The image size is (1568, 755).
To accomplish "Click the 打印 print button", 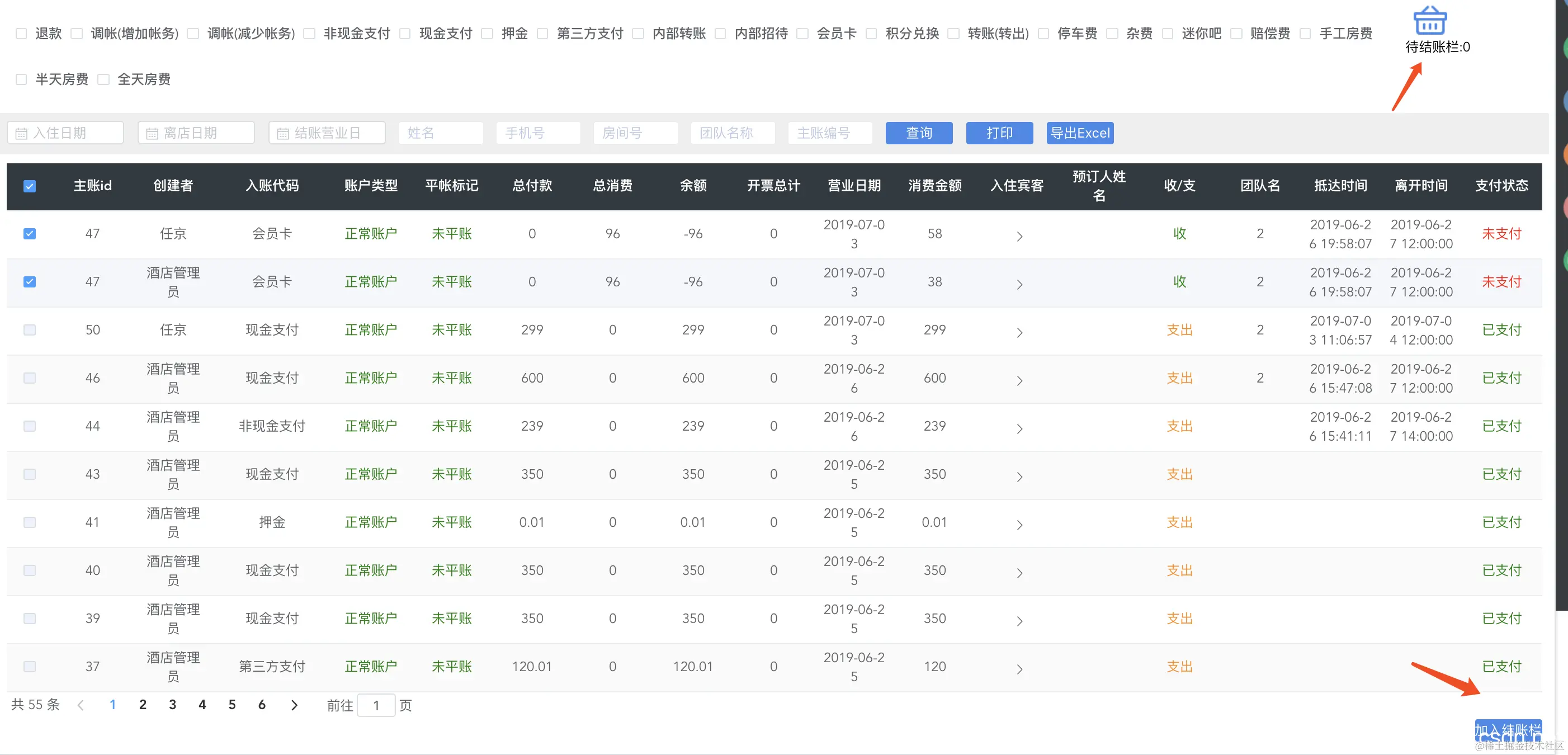I will click(999, 133).
